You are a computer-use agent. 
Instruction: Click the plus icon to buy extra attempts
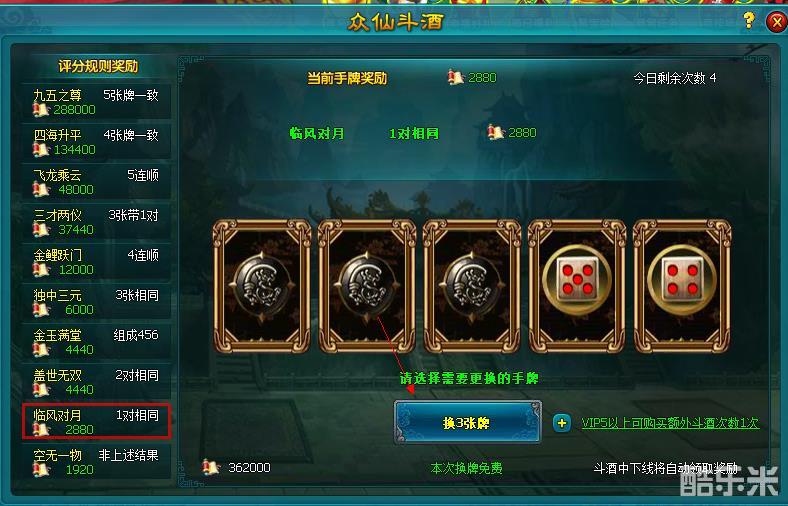pyautogui.click(x=561, y=423)
